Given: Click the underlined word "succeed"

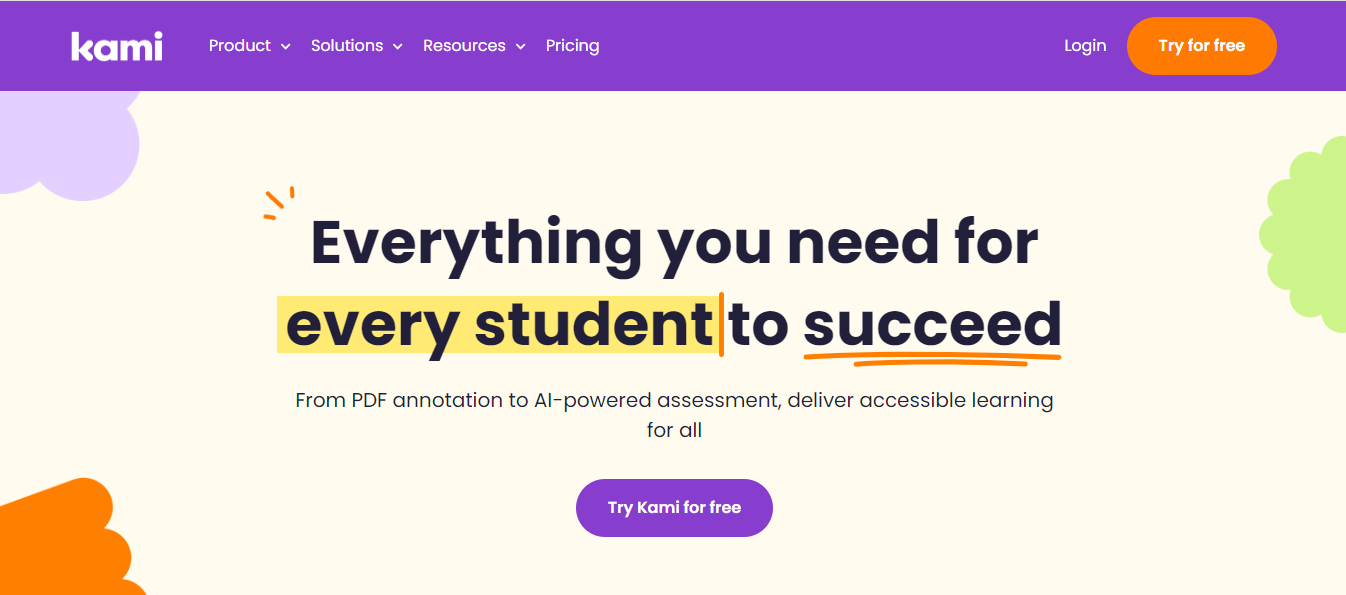Looking at the screenshot, I should [x=931, y=325].
